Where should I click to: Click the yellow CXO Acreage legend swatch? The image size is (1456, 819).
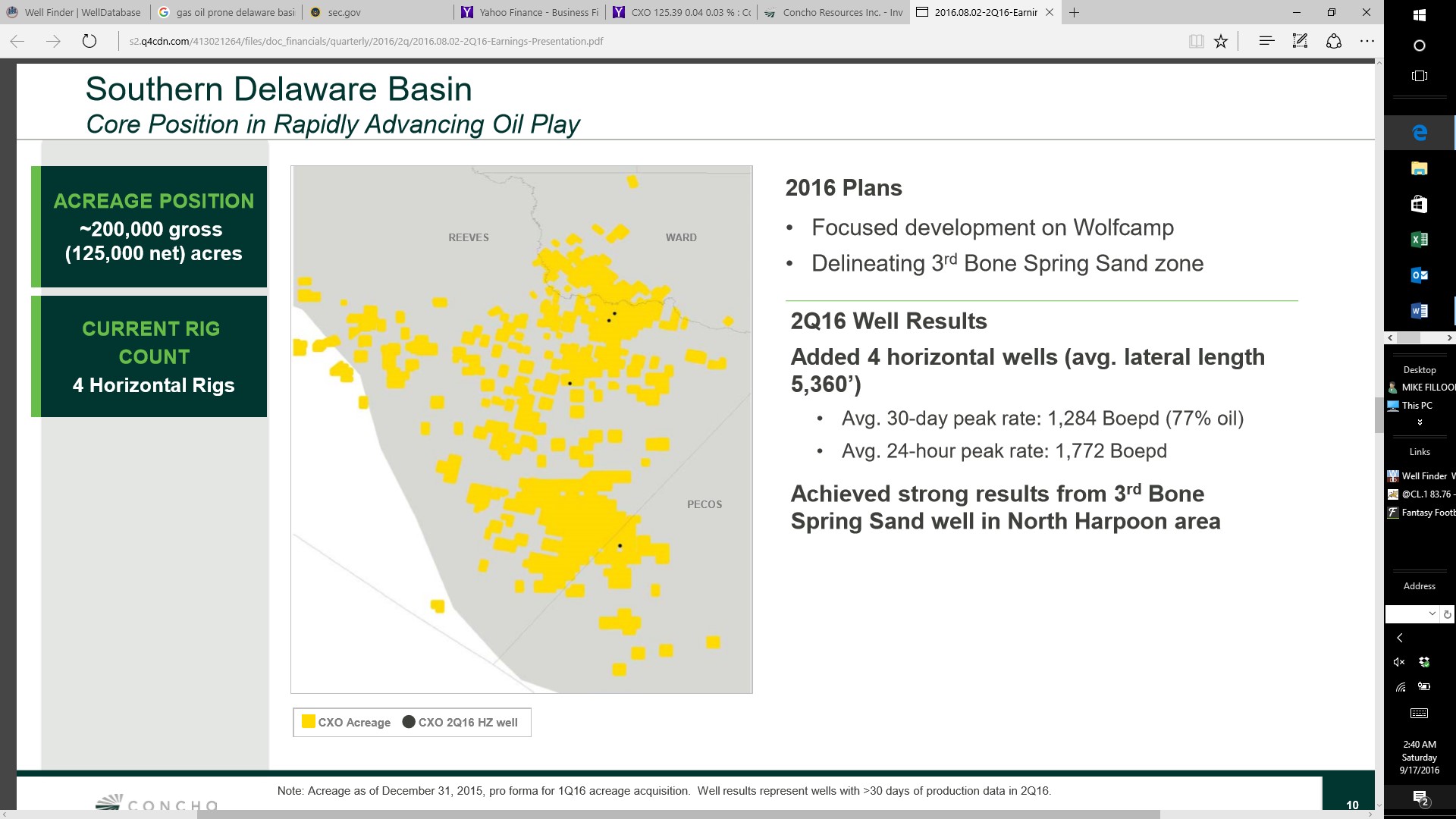pyautogui.click(x=309, y=722)
